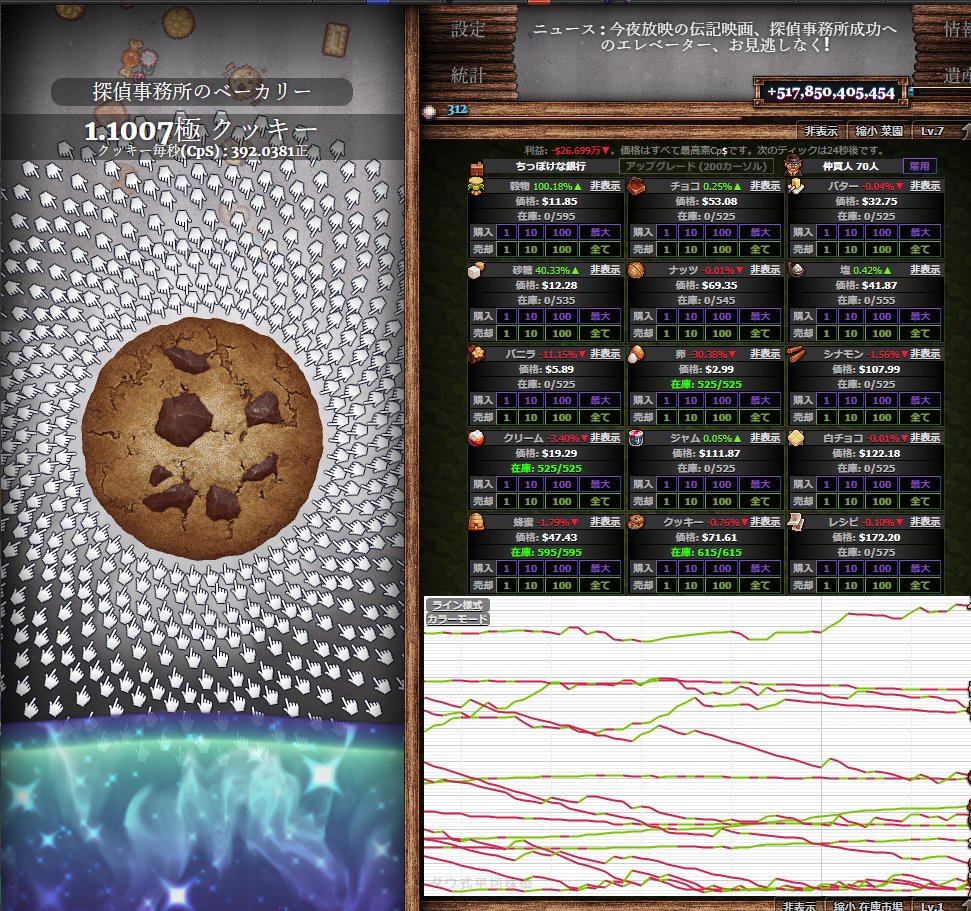Click 非表示 next to 縮小 菜園
Viewport: 971px width, 911px height.
[821, 131]
